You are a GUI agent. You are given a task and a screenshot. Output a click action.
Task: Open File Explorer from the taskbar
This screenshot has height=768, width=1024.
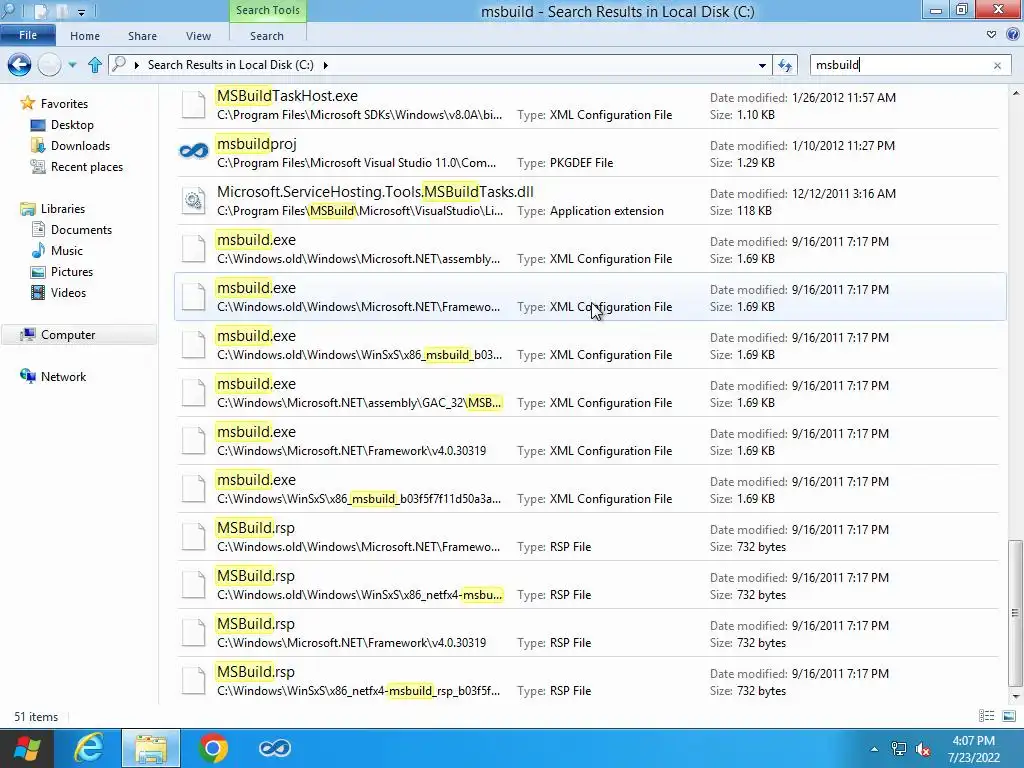151,748
